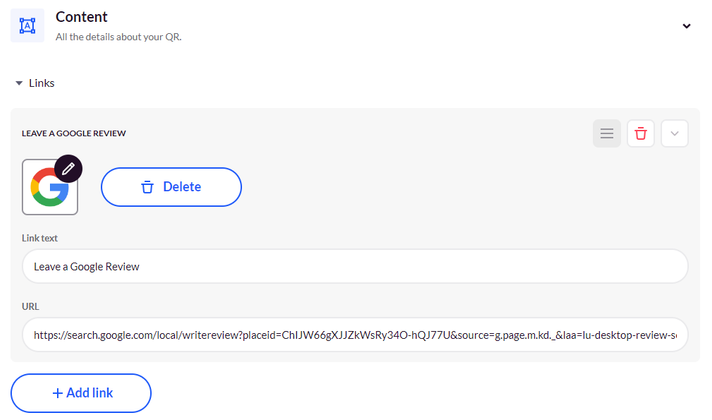712x420 pixels.
Task: Collapse the Links disclosure triangle
Action: click(x=19, y=83)
